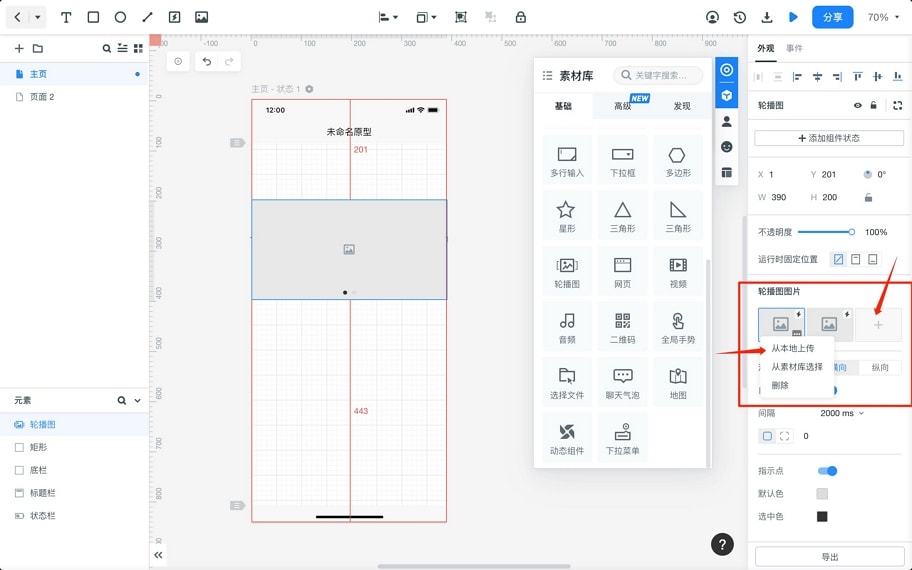The height and width of the screenshot is (570, 912).
Task: Click the undo arrow on canvas
Action: (206, 62)
